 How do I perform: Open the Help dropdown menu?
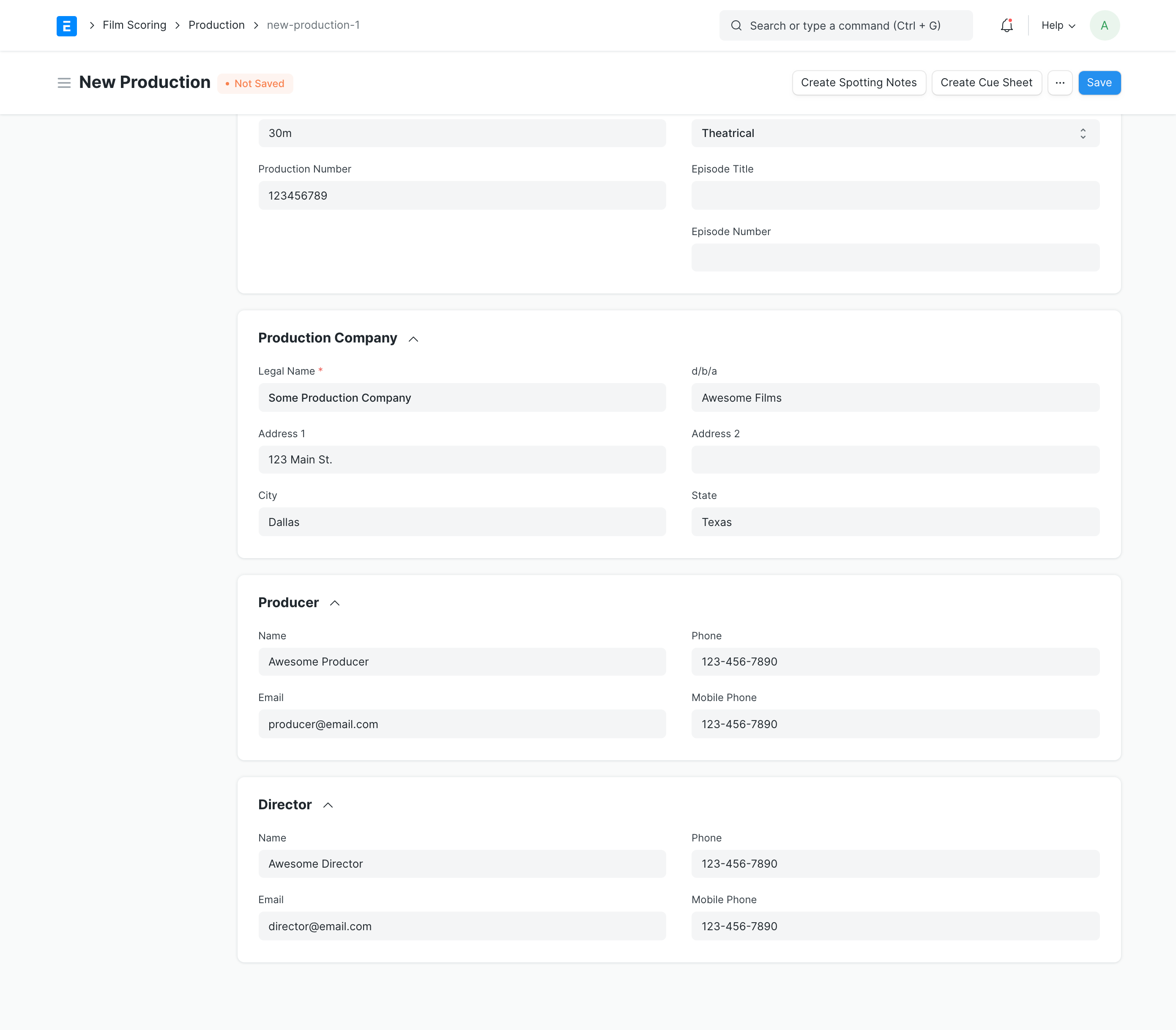[x=1058, y=26]
